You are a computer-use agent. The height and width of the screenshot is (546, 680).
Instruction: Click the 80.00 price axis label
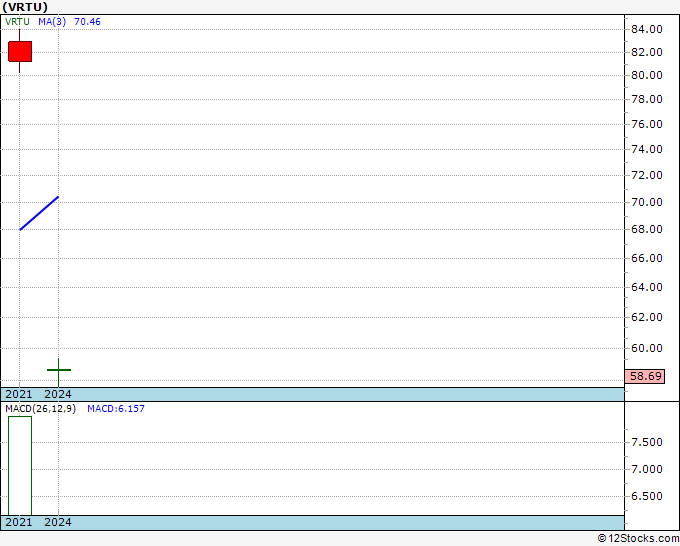[x=647, y=75]
